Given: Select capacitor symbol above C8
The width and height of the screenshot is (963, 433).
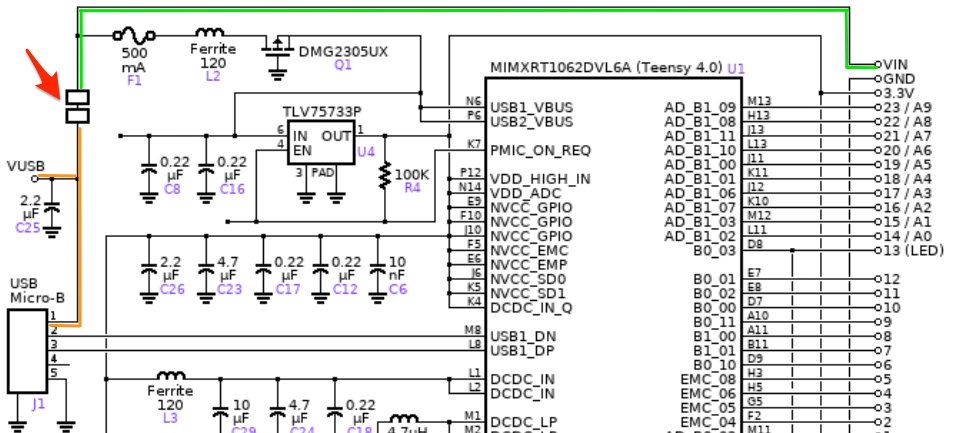Looking at the screenshot, I should (x=148, y=170).
